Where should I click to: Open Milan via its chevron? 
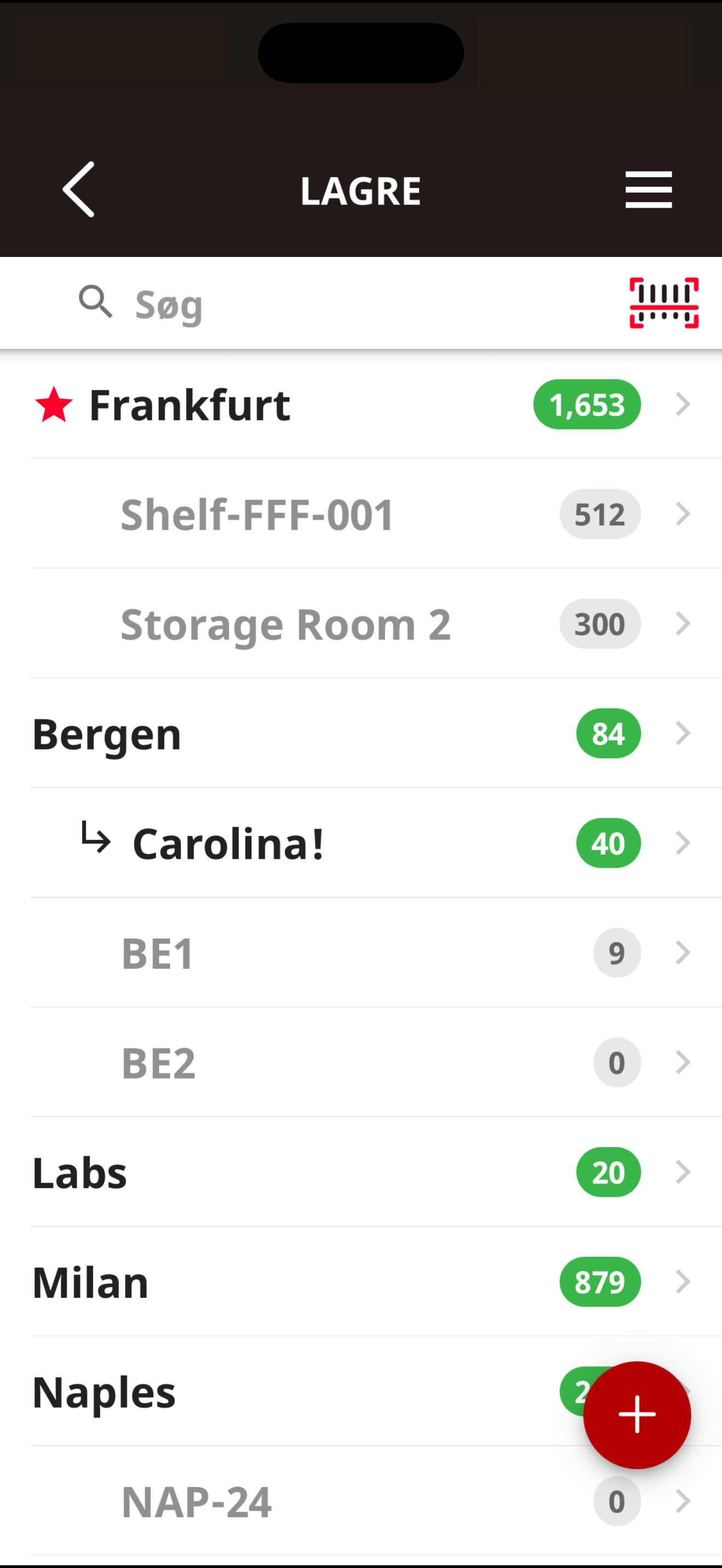tap(683, 1282)
